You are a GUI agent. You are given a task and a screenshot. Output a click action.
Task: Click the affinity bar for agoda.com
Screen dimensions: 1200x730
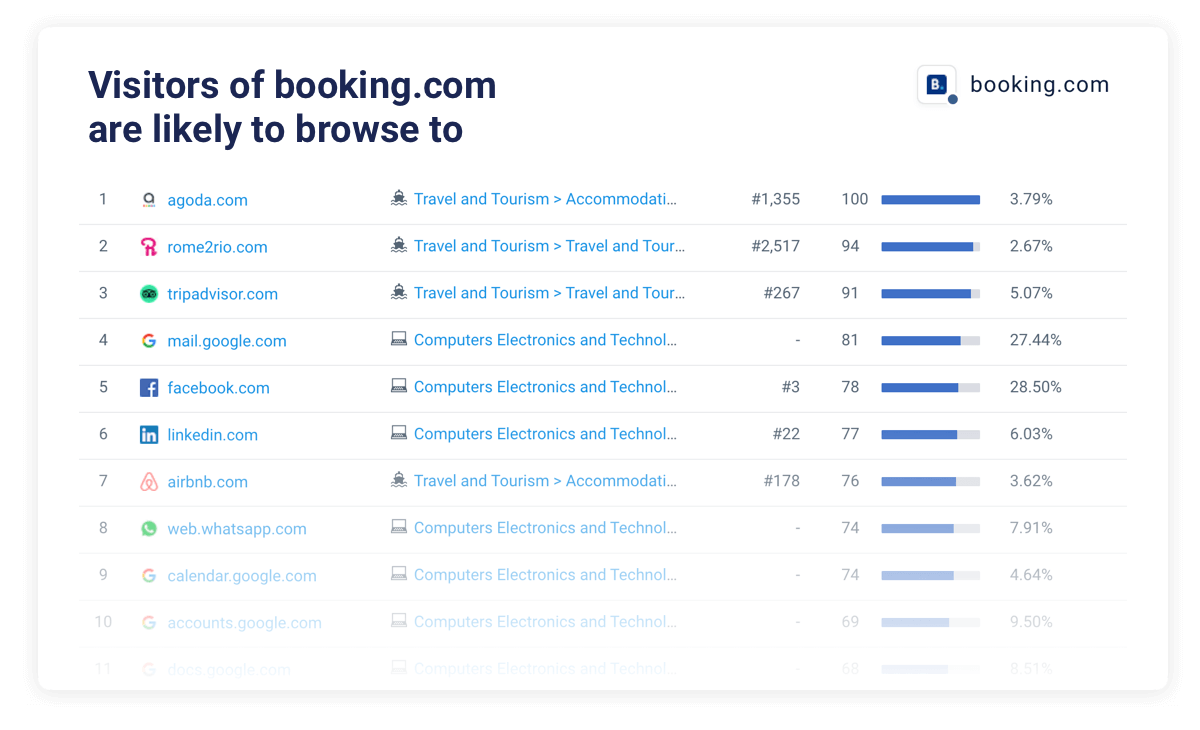coord(930,200)
